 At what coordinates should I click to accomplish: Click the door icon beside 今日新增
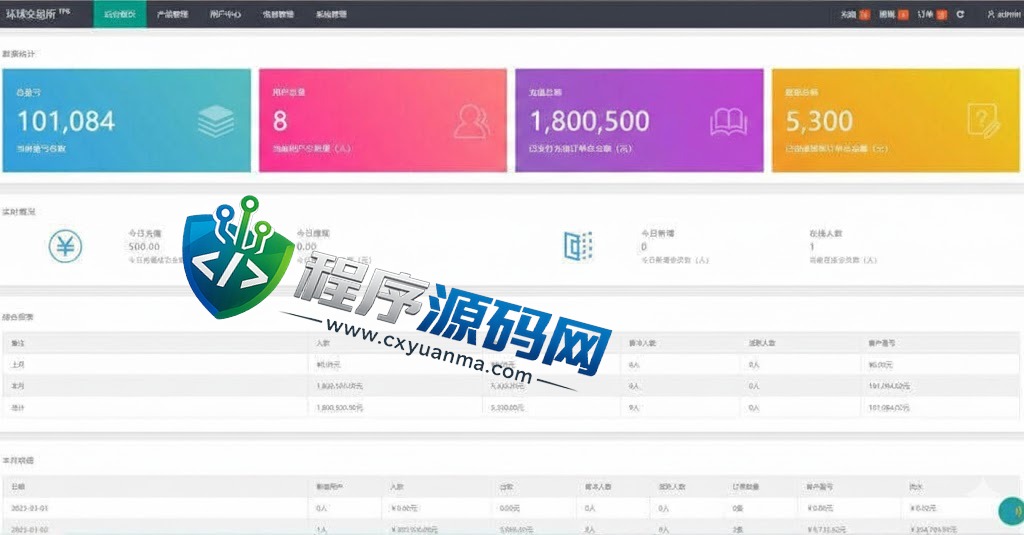[x=578, y=246]
